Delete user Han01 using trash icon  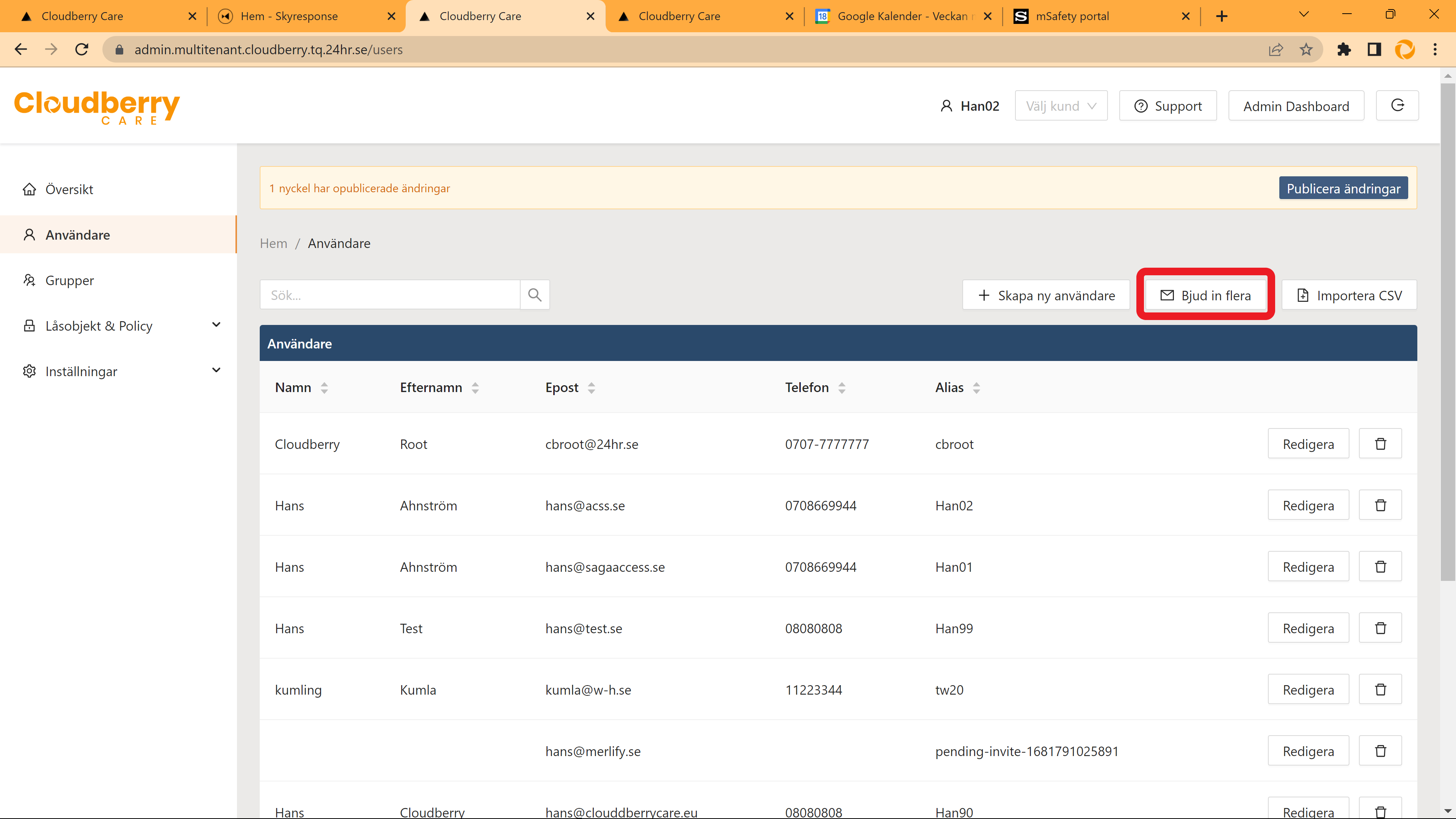(x=1380, y=566)
